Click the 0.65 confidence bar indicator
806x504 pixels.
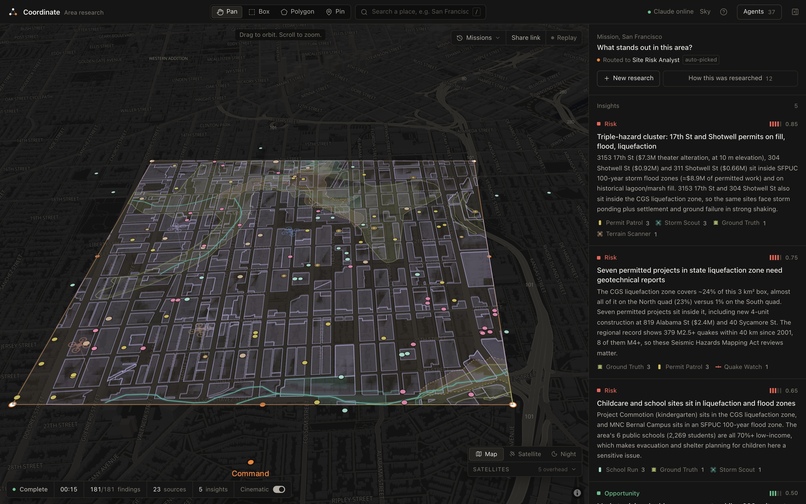coord(775,391)
